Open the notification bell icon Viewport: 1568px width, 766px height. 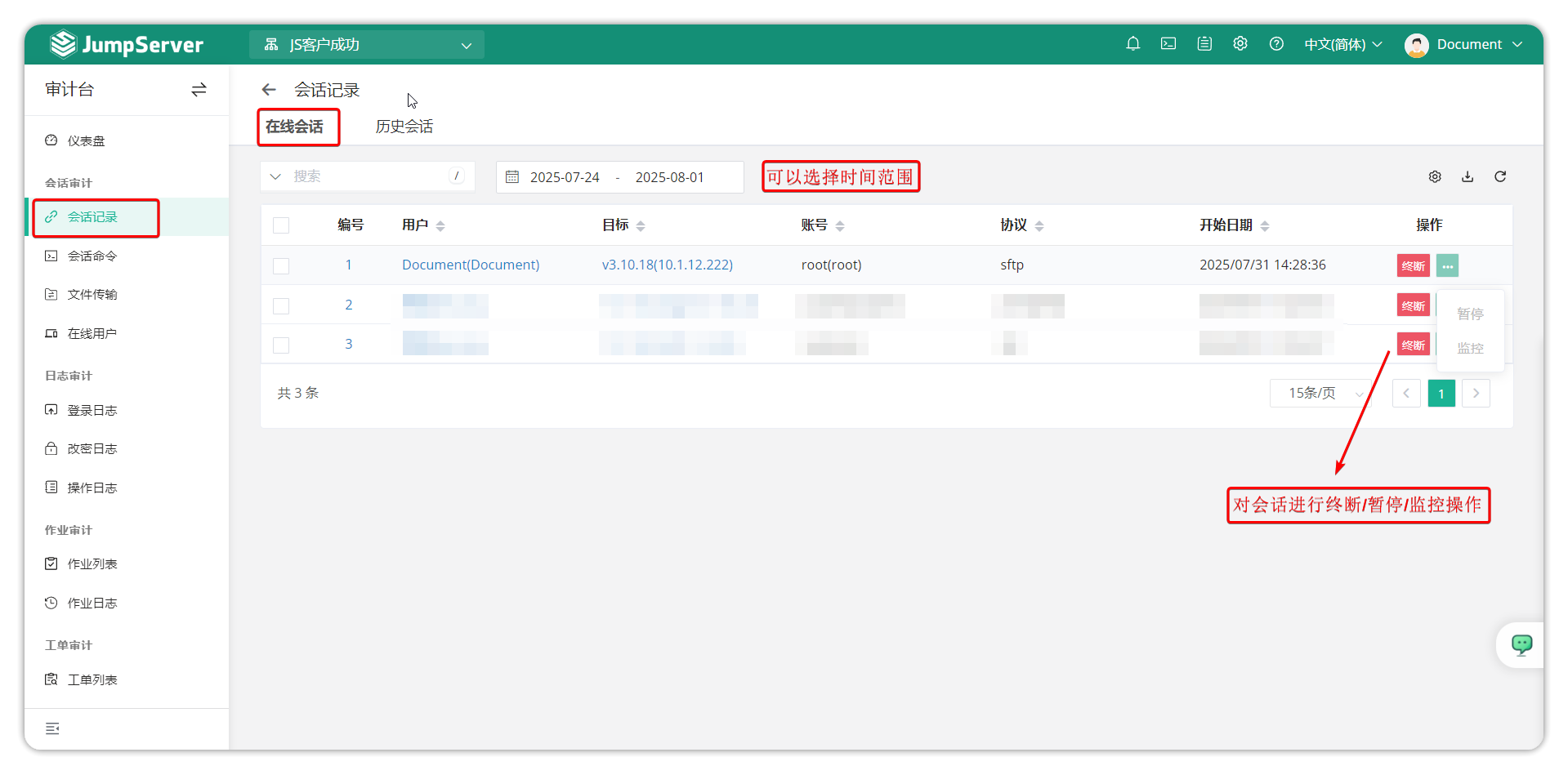click(x=1132, y=44)
